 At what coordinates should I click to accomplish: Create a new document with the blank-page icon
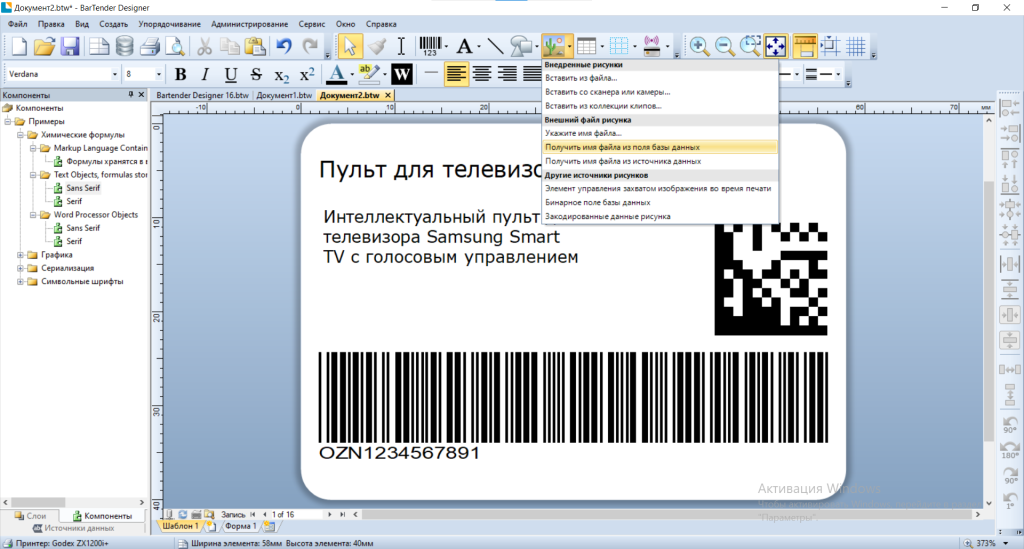19,46
